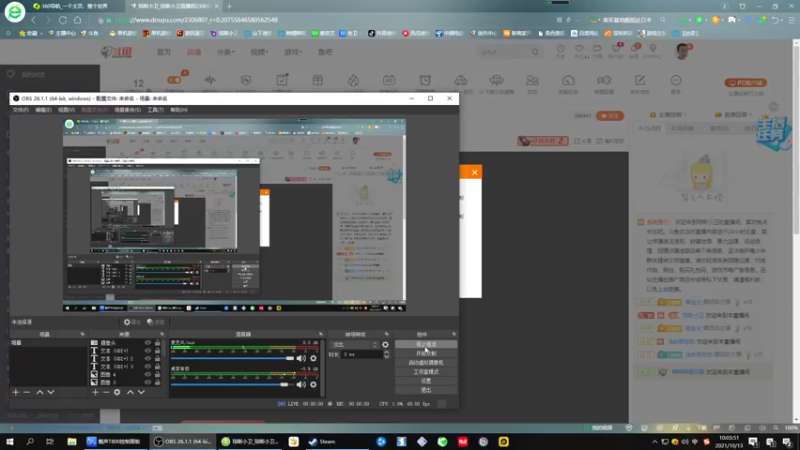800x450 pixels.
Task: Open the 桌面音频 mixer settings gear
Action: click(313, 385)
